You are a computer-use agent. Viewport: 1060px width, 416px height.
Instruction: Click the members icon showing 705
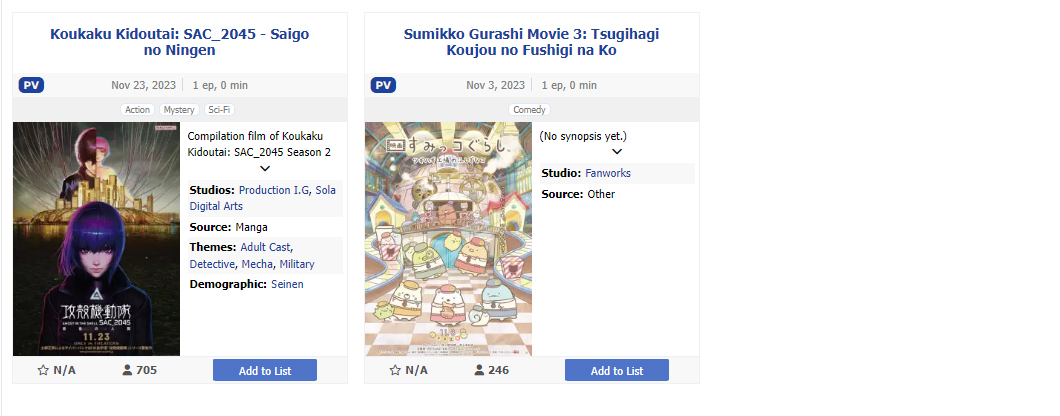(x=127, y=370)
